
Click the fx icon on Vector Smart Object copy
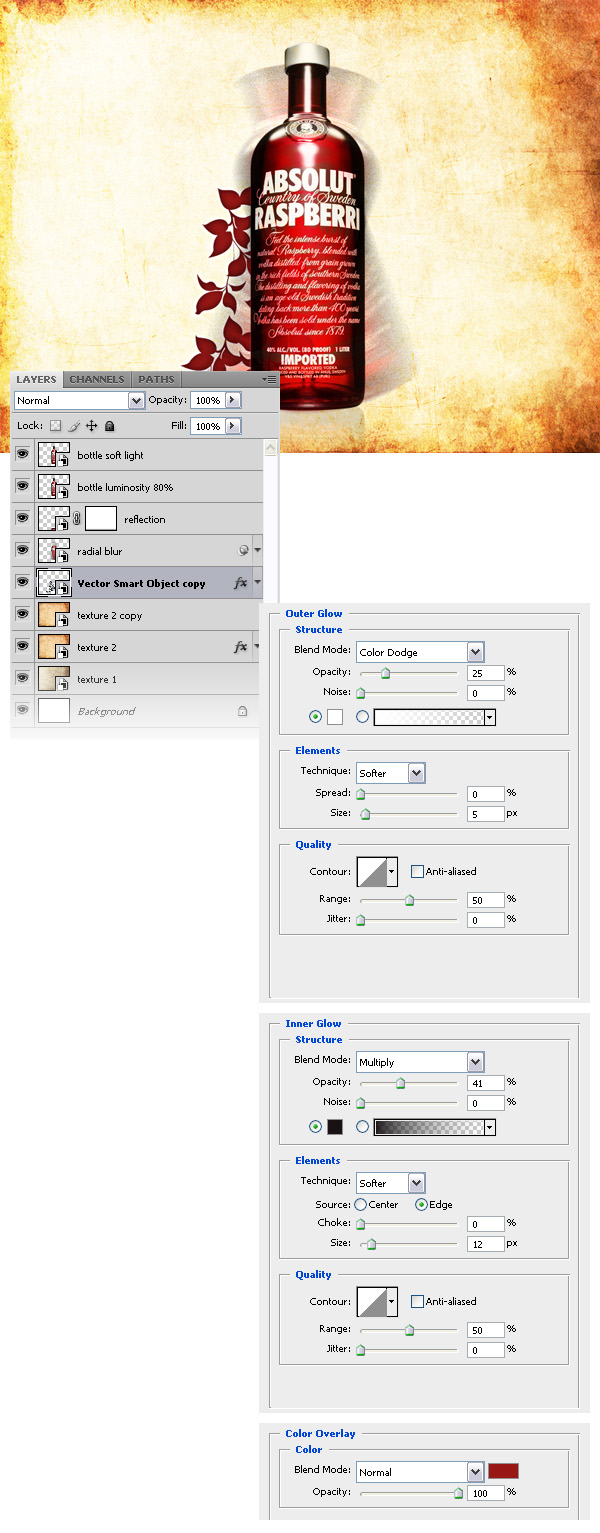(x=241, y=583)
